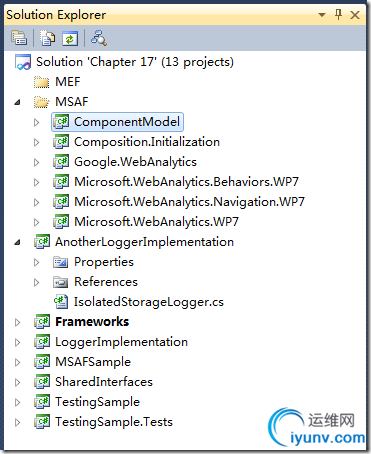Expand the ComponentModel project
The image size is (371, 454).
(x=37, y=122)
